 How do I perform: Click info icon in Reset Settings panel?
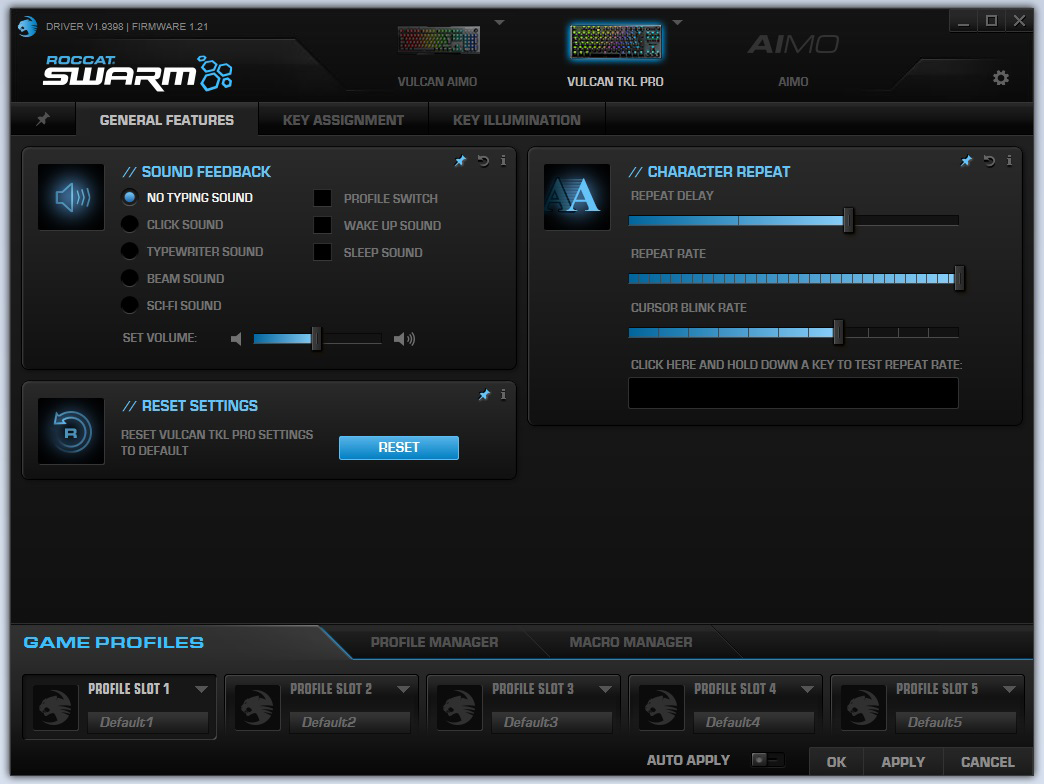coord(503,395)
